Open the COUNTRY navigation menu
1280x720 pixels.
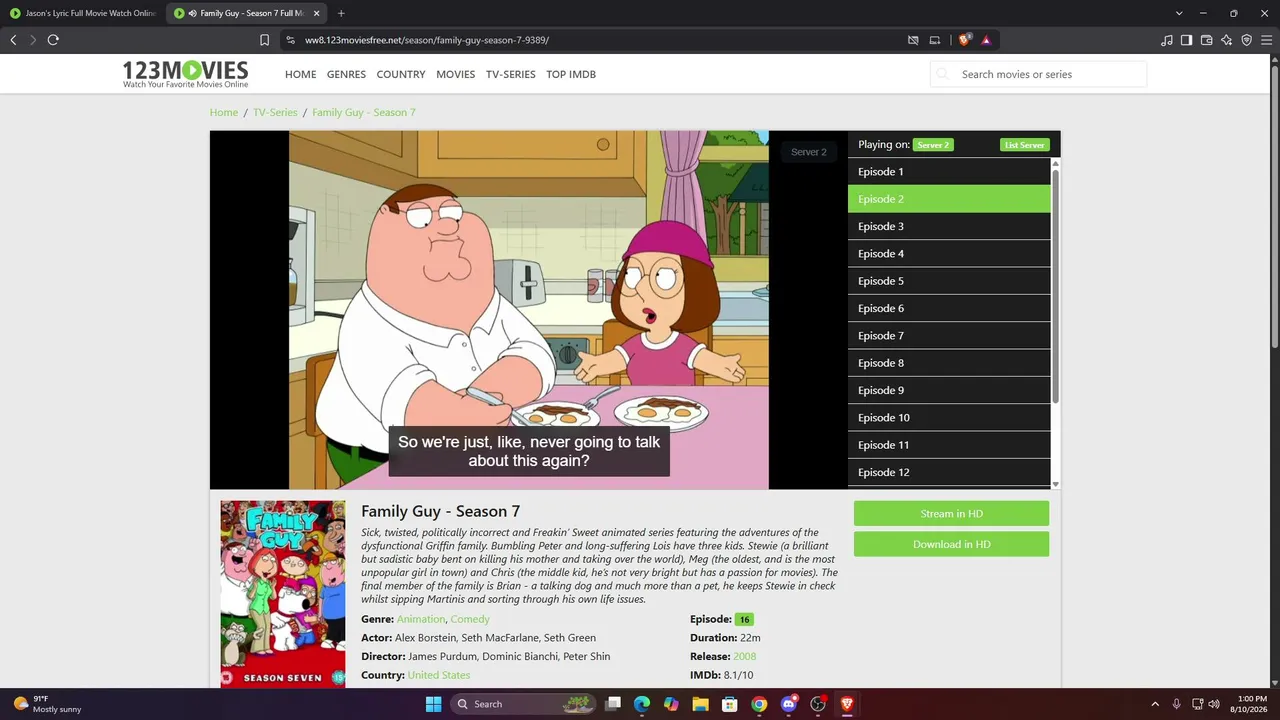point(401,74)
